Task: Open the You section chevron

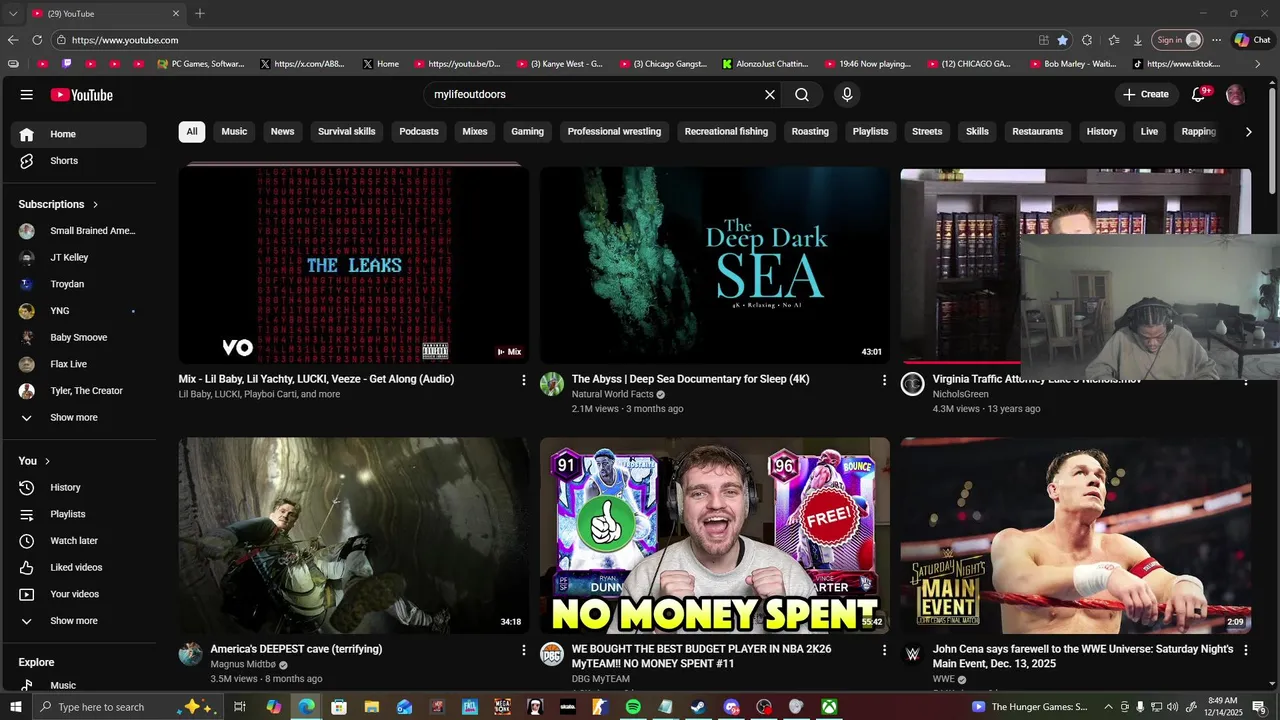Action: pyautogui.click(x=47, y=461)
